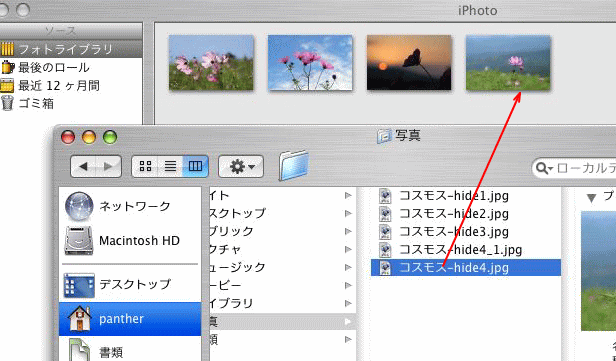
Task: Click the panther house icon
Action: (80, 318)
